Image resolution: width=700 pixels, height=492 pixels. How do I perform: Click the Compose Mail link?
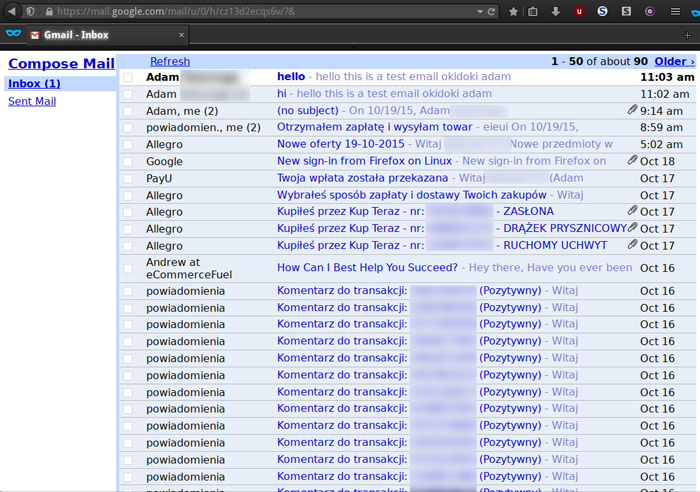(x=62, y=63)
